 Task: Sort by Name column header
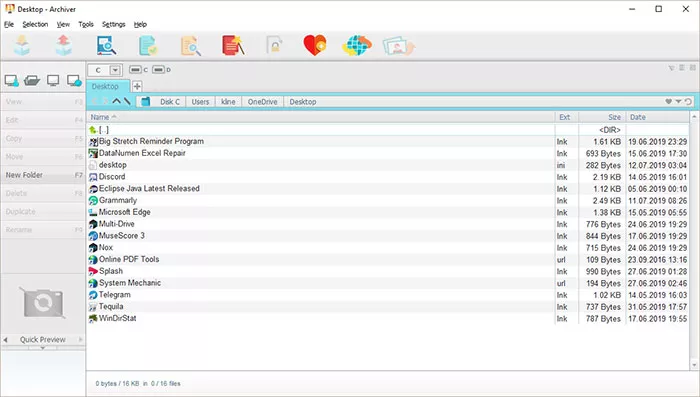(x=321, y=117)
